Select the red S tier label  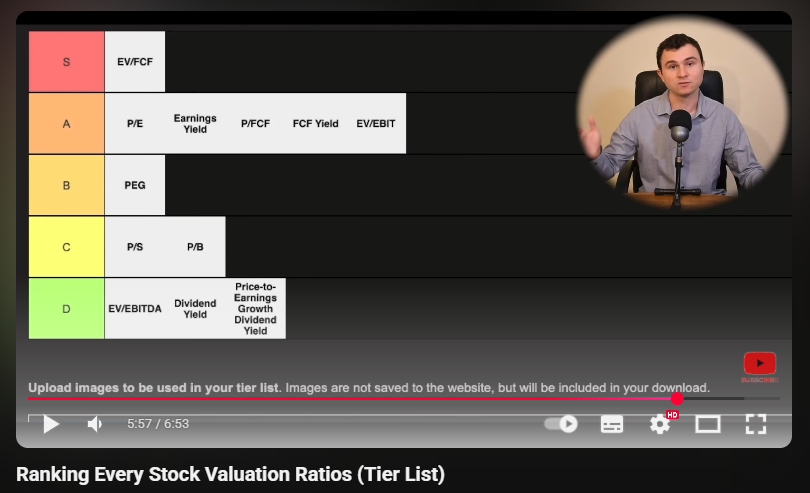coord(67,62)
